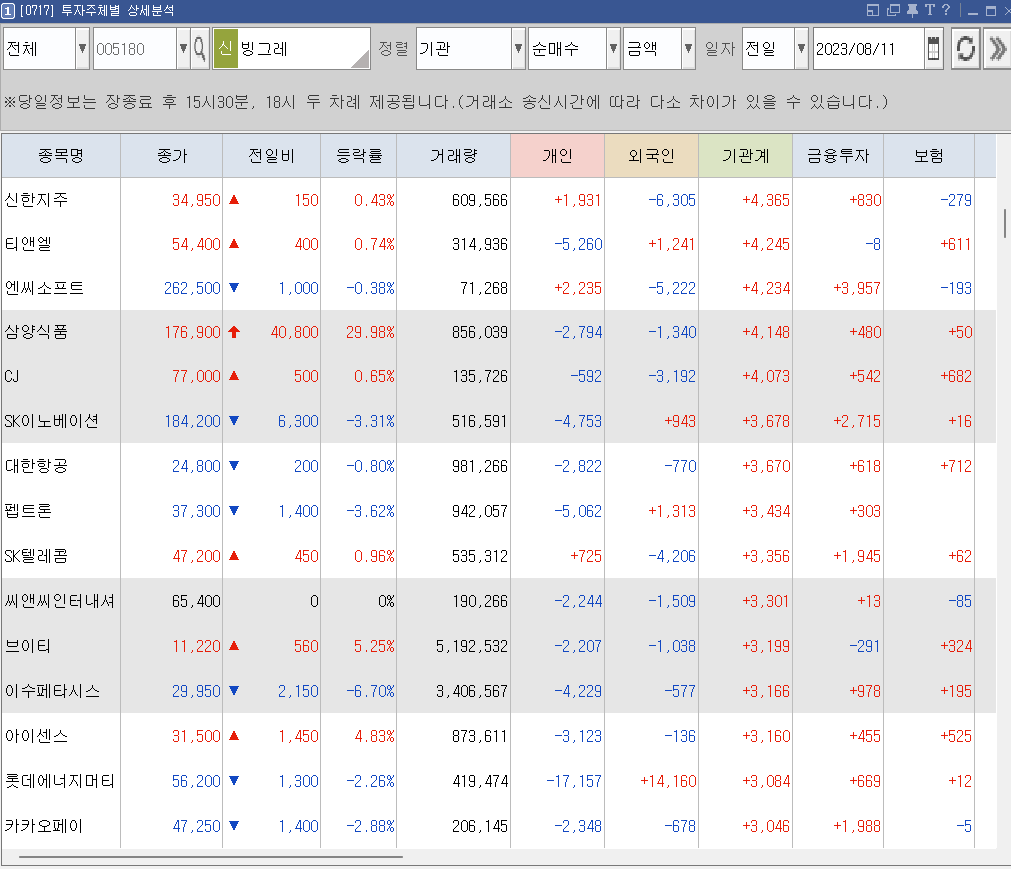Screen dimensions: 1011x869
Task: Click the upper-limit arrow in 삼양식품 row
Action: [234, 332]
